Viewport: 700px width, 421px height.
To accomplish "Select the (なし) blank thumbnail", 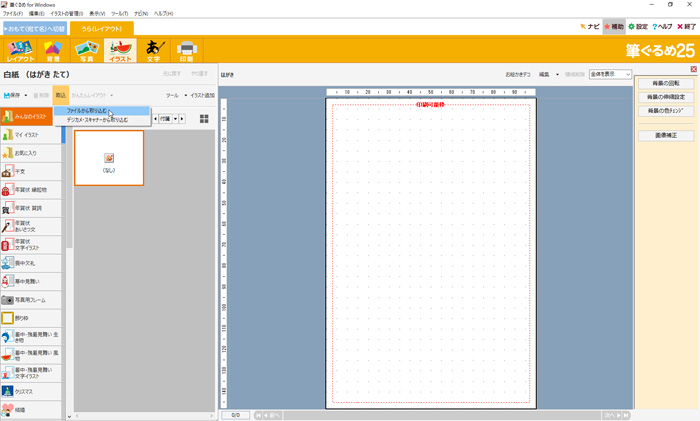I will point(109,158).
